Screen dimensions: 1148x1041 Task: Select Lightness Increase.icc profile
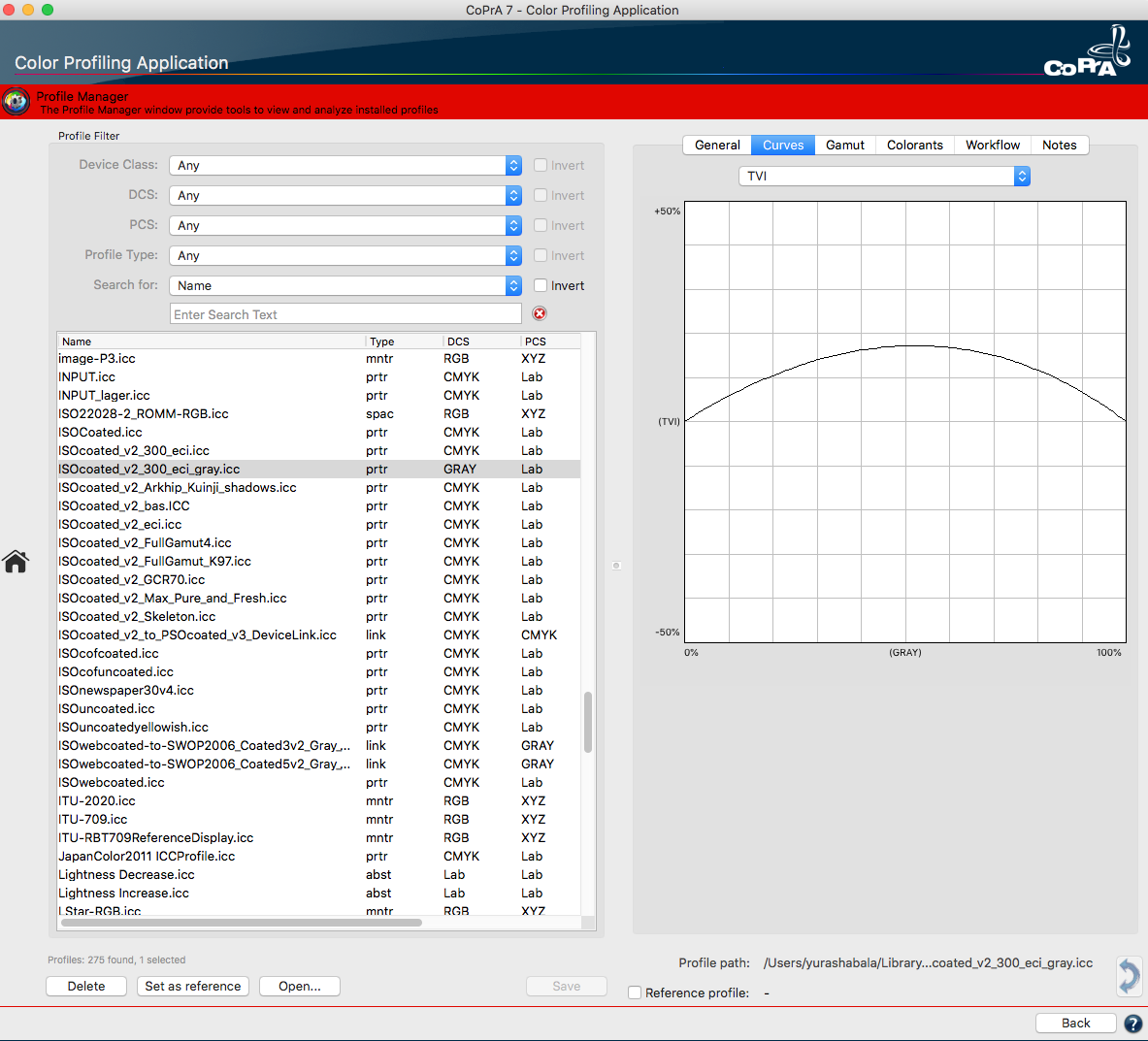point(319,894)
